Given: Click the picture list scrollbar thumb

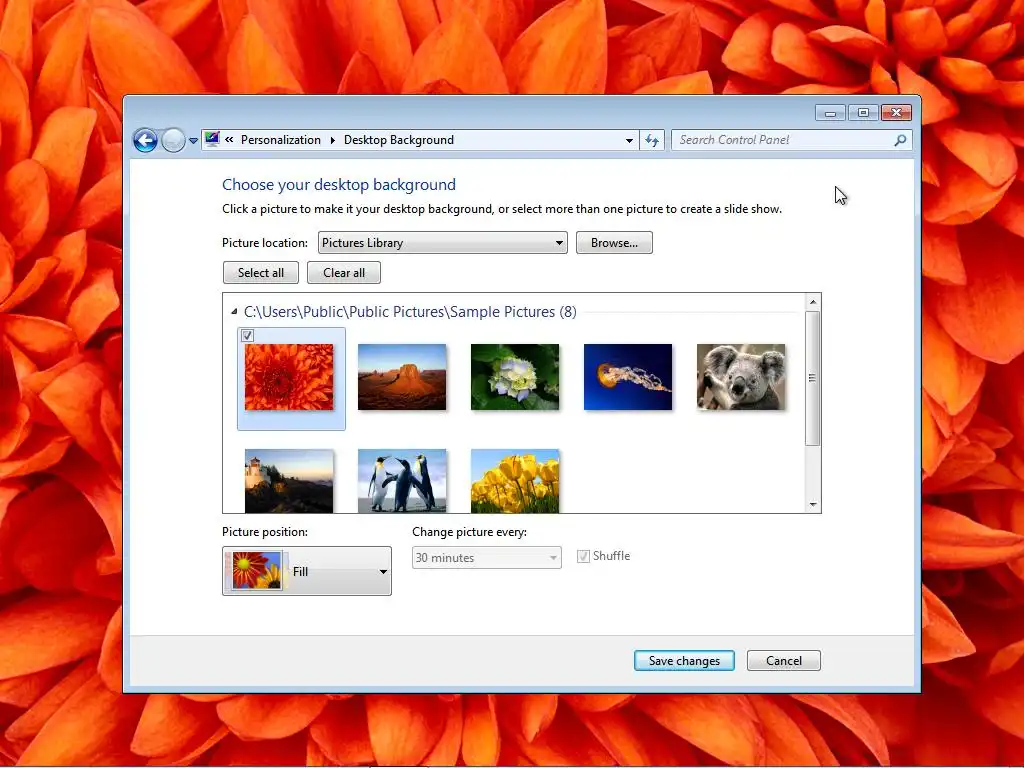Looking at the screenshot, I should coord(812,378).
